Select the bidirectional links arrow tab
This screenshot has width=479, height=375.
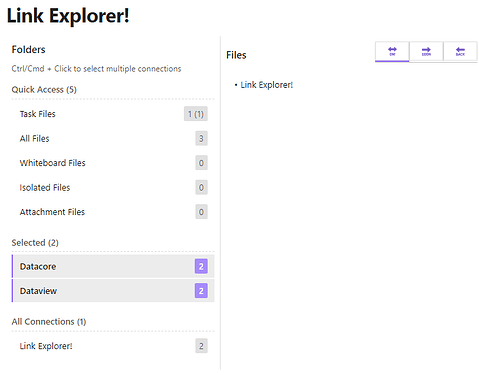click(392, 52)
